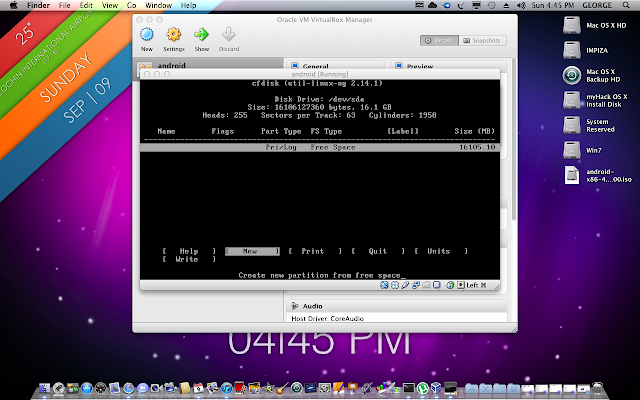The height and width of the screenshot is (400, 640).
Task: Open VirtualBox cube icon in dock
Action: point(436,388)
